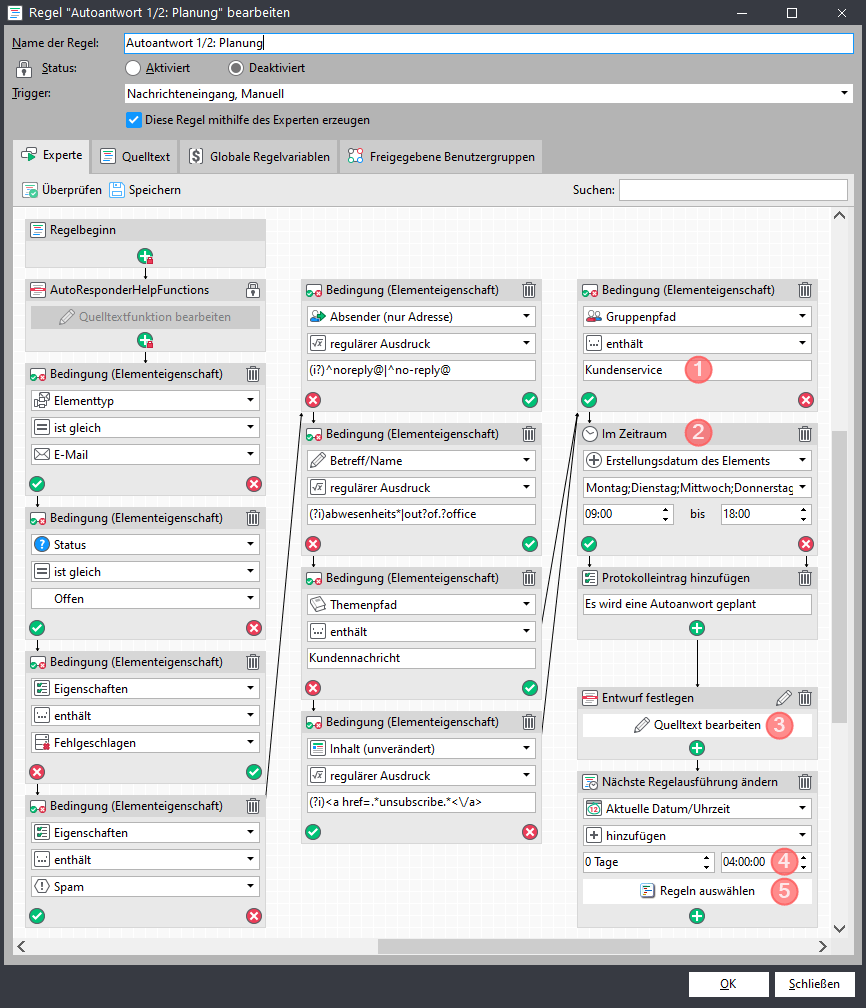Screen dimensions: 866x1008
Task: Remove the Status condition using its trash icon
Action: 253,518
